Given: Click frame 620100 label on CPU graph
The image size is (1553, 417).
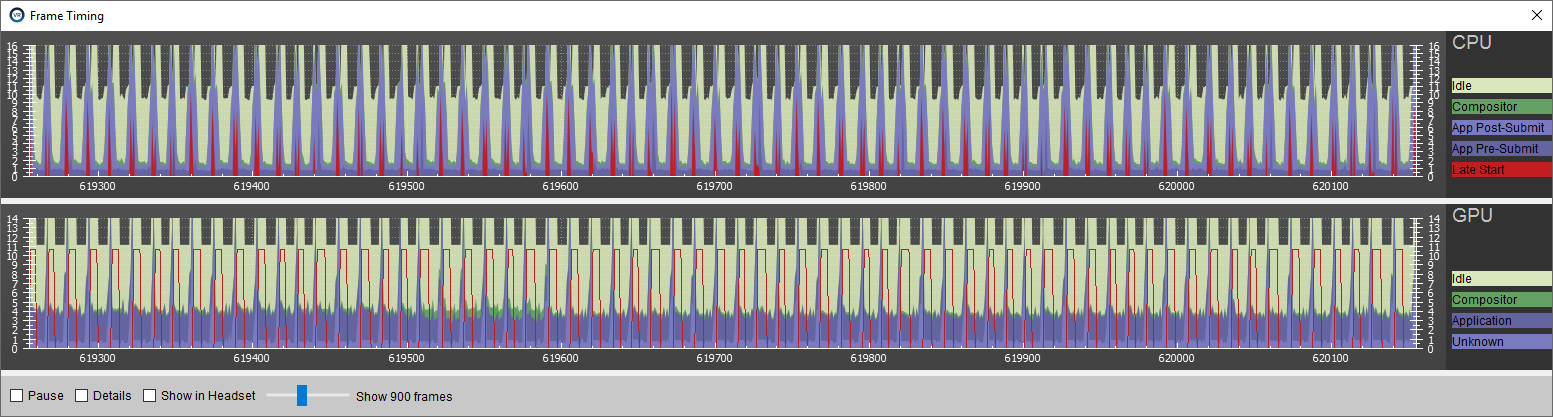Looking at the screenshot, I should (1330, 186).
